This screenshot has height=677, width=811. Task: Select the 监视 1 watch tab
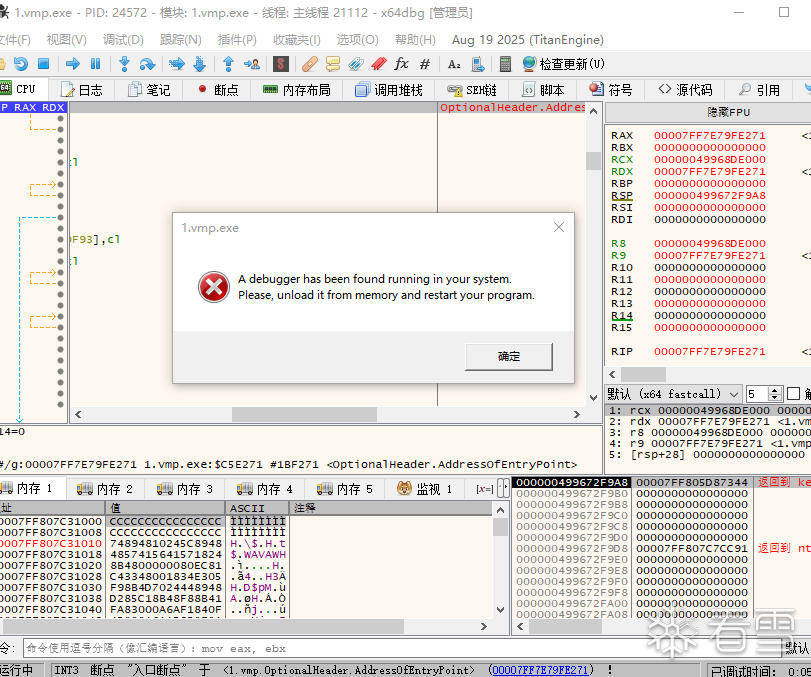pyautogui.click(x=425, y=488)
